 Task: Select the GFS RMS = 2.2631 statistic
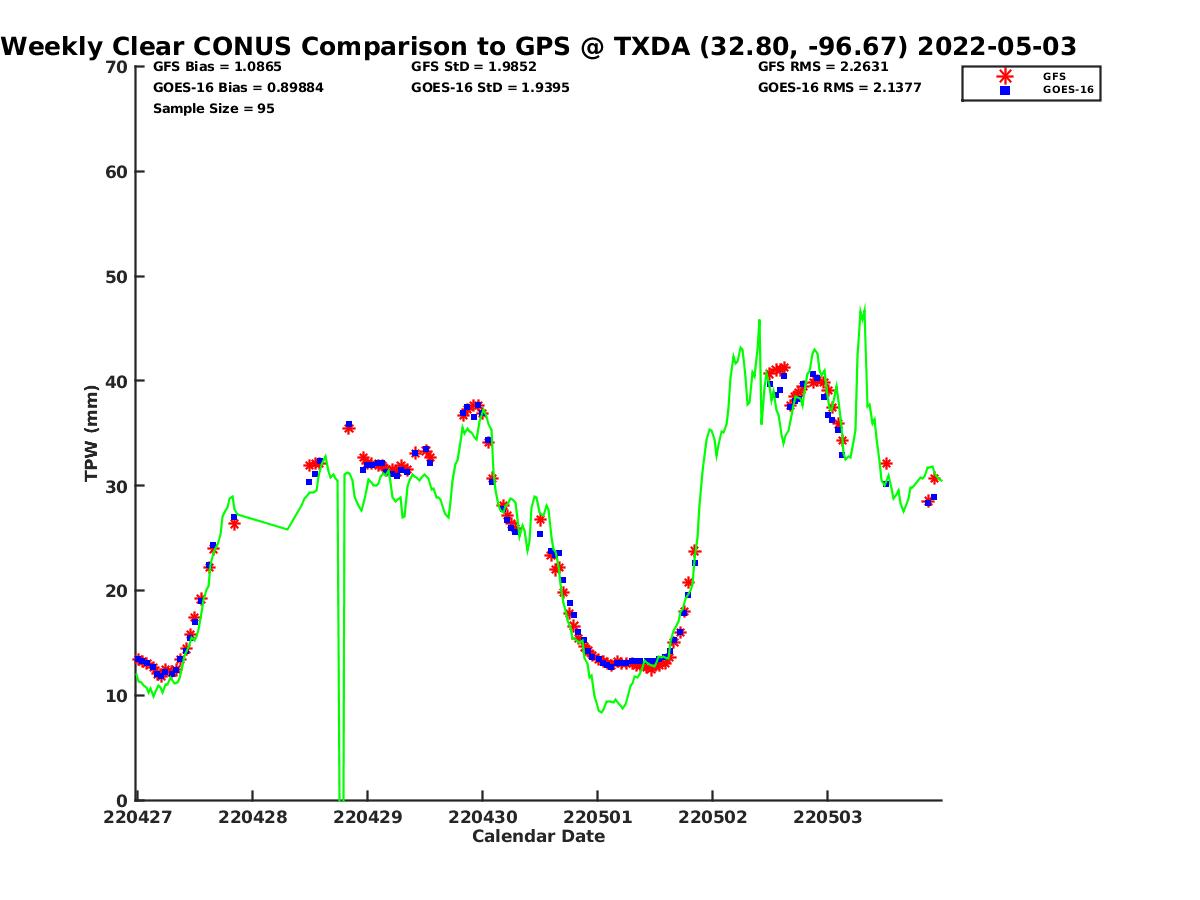823,67
